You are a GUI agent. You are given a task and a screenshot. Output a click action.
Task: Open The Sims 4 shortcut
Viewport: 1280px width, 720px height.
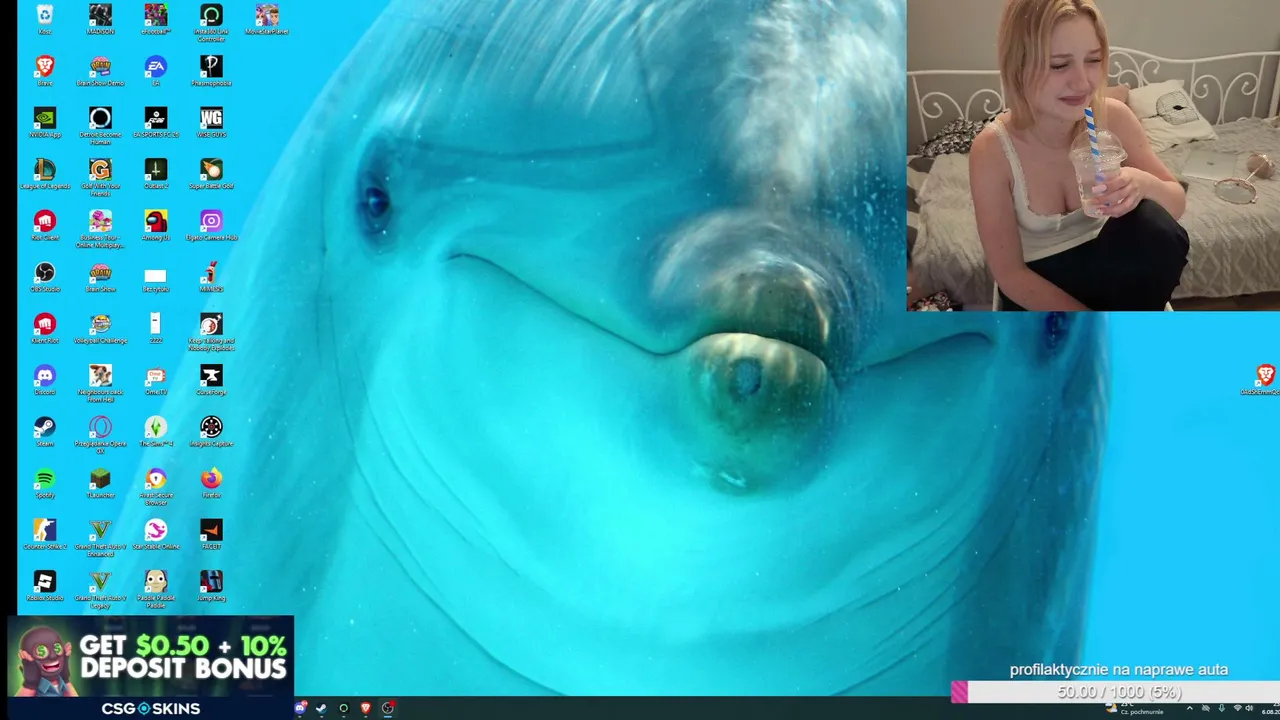(155, 431)
